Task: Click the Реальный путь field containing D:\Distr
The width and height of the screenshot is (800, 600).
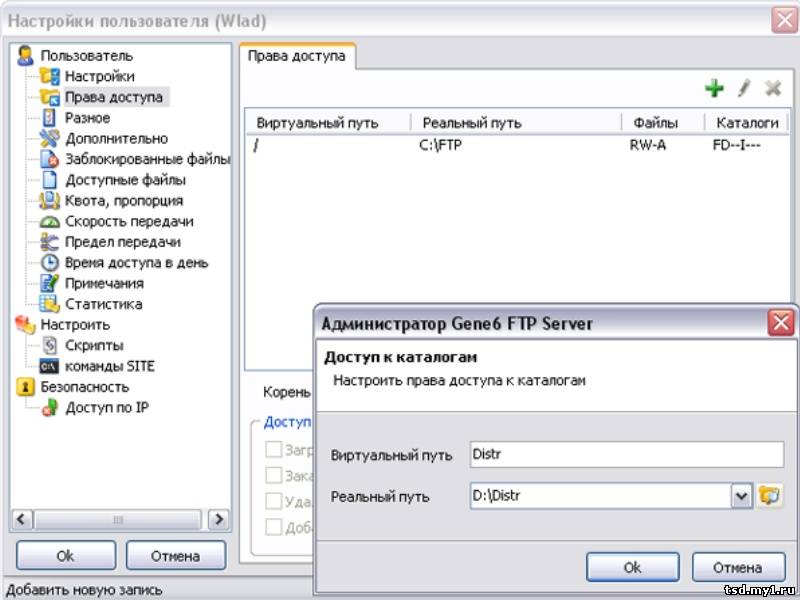Action: tap(601, 495)
